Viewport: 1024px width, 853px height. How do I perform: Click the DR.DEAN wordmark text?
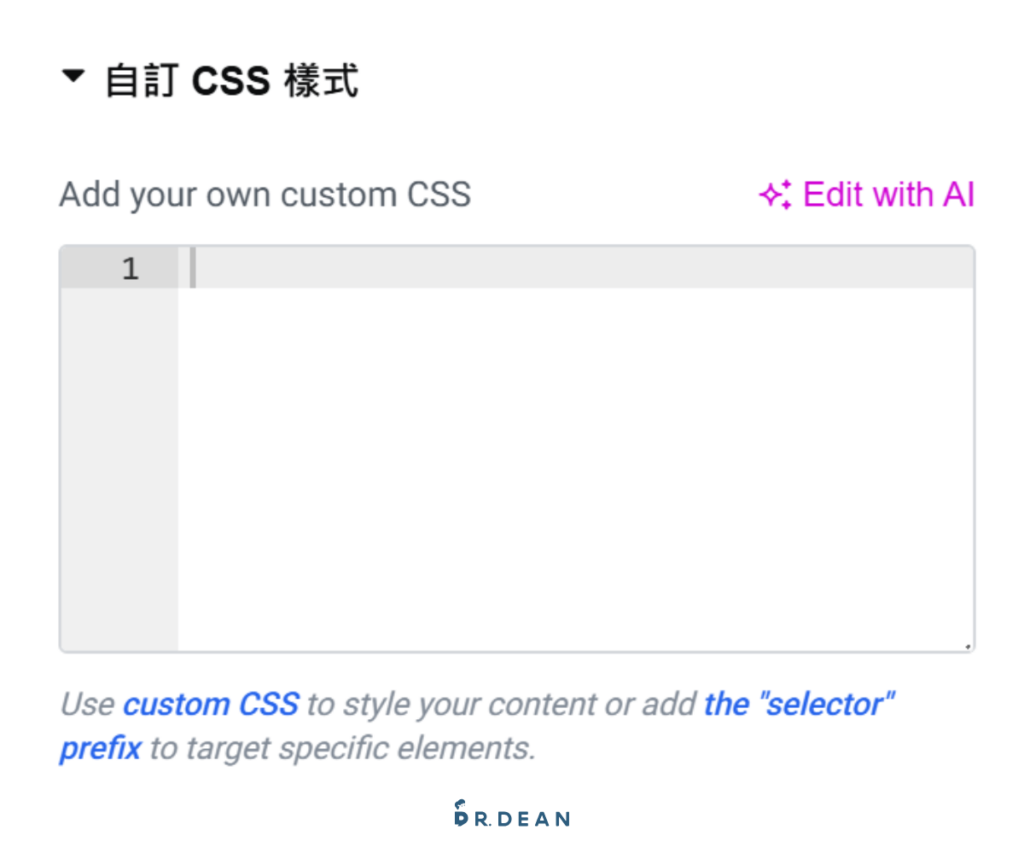(x=520, y=815)
